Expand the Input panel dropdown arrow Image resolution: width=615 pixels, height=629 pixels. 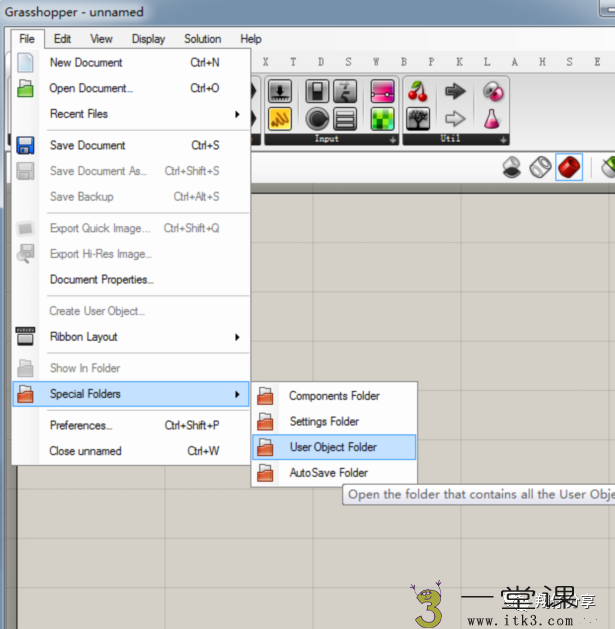tap(393, 139)
